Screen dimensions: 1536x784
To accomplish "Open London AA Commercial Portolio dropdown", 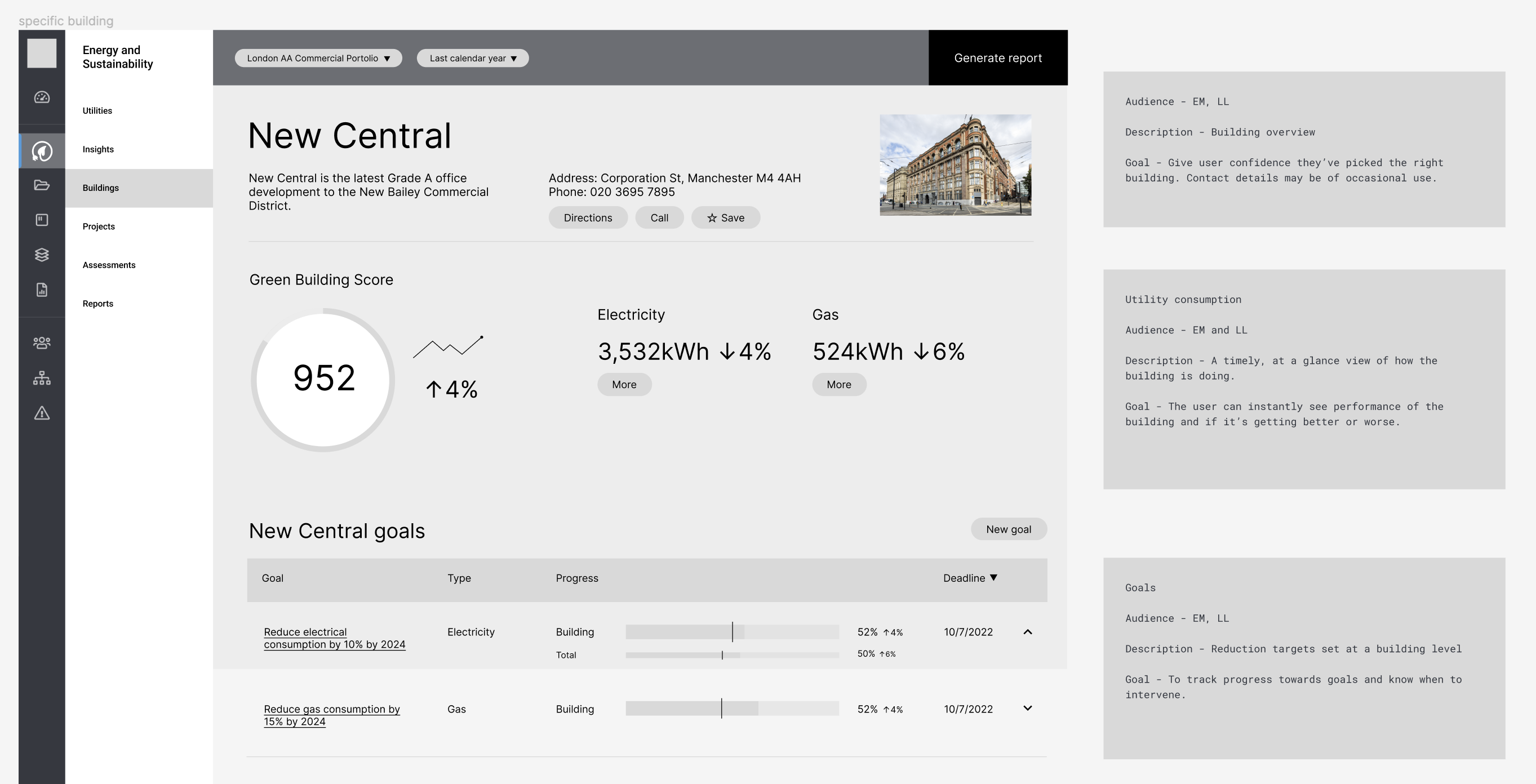I will tap(318, 59).
